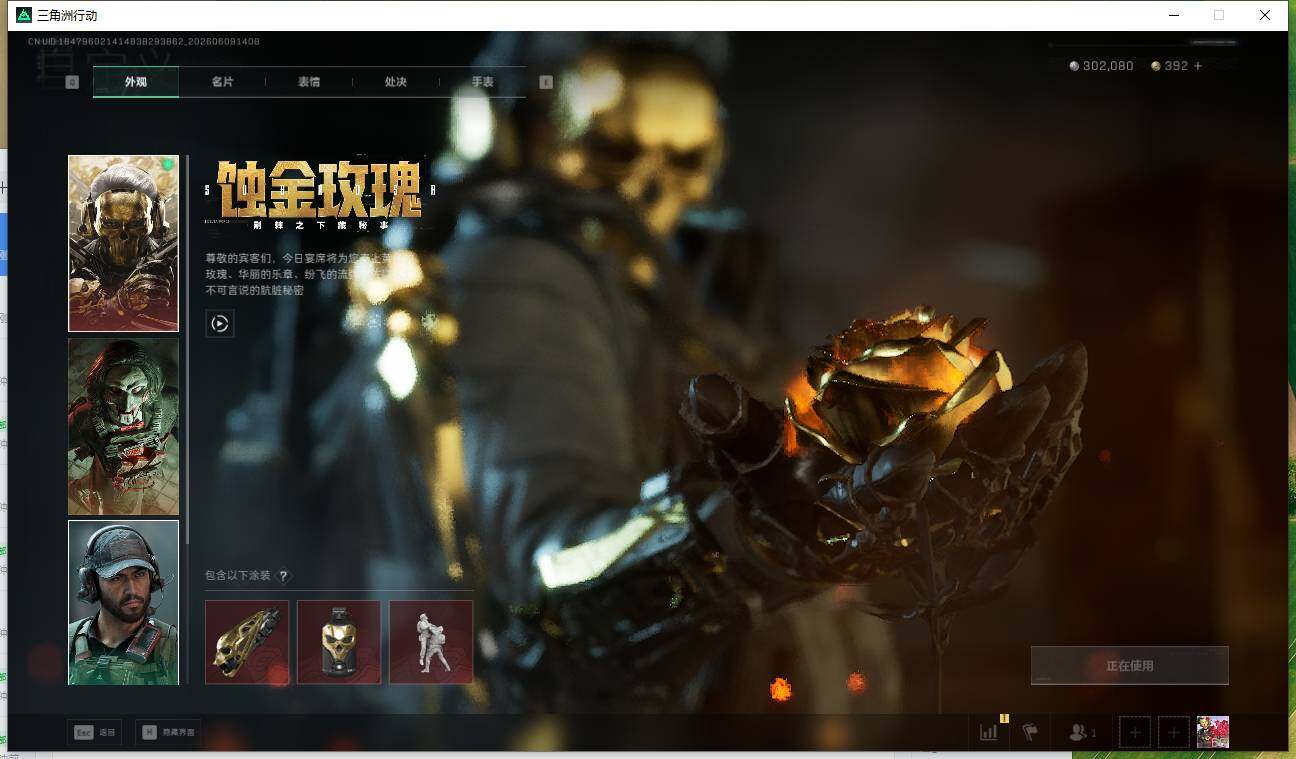Open the squad members icon
Screen dimensions: 1296x759
(1082, 732)
